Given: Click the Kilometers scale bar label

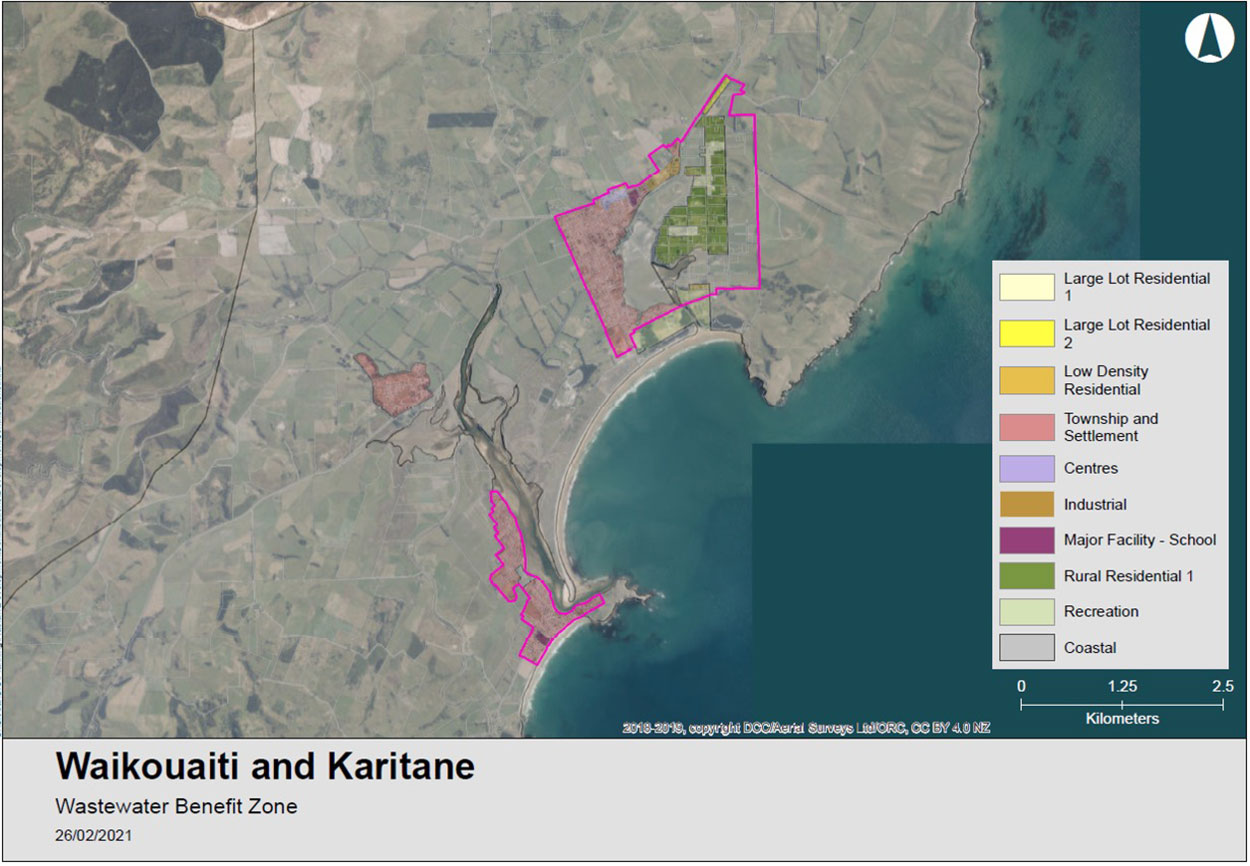Looking at the screenshot, I should [x=1122, y=719].
